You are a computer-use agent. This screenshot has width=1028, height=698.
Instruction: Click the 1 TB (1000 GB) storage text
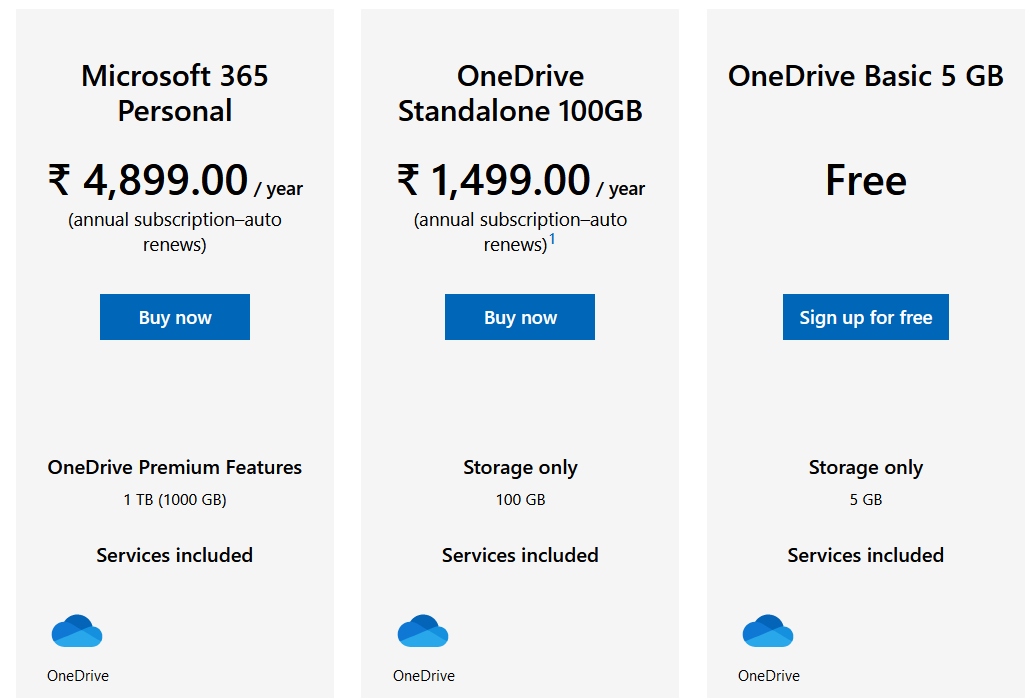coord(175,499)
